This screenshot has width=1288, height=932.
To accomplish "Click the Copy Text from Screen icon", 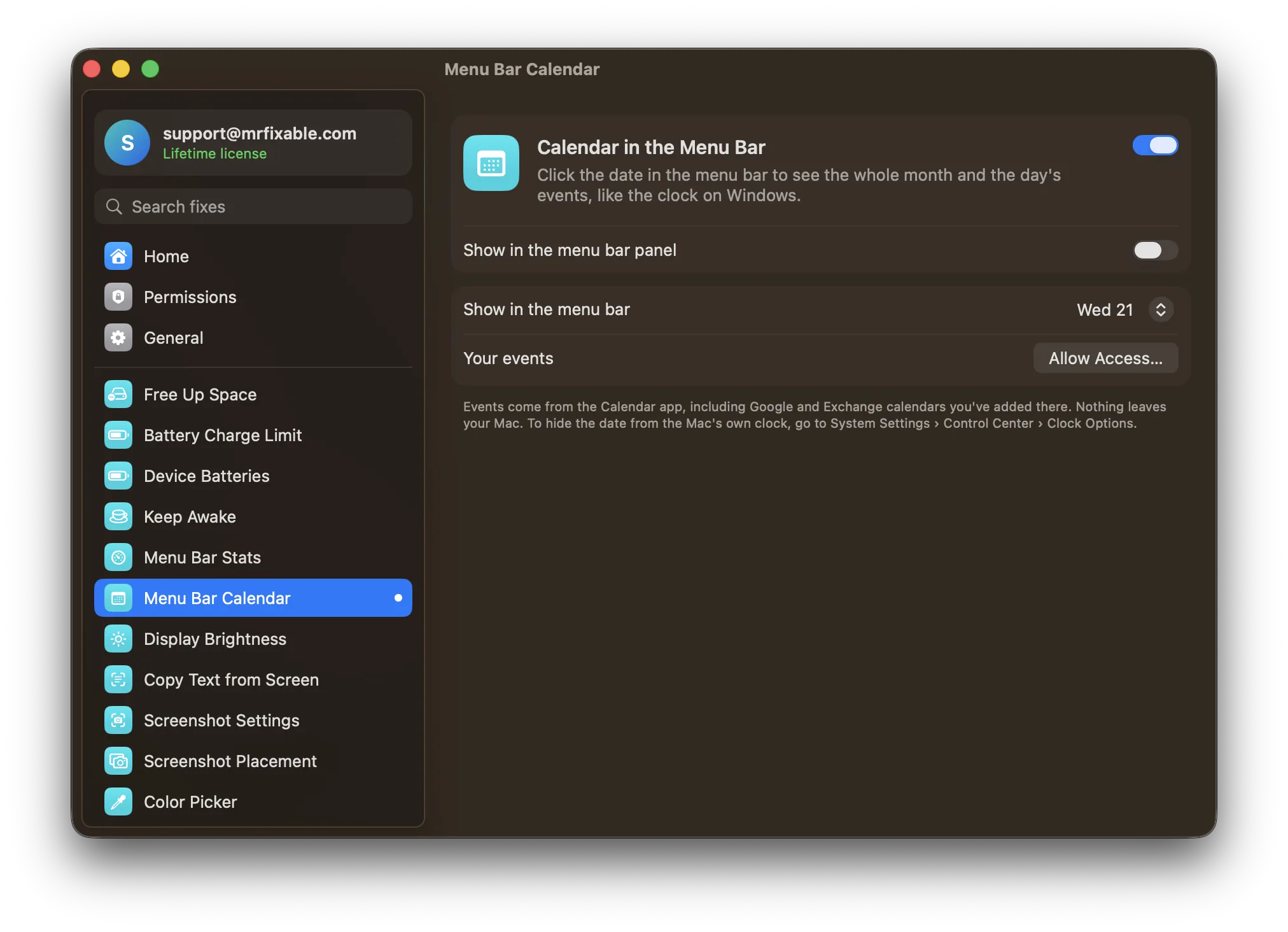I will (x=118, y=679).
